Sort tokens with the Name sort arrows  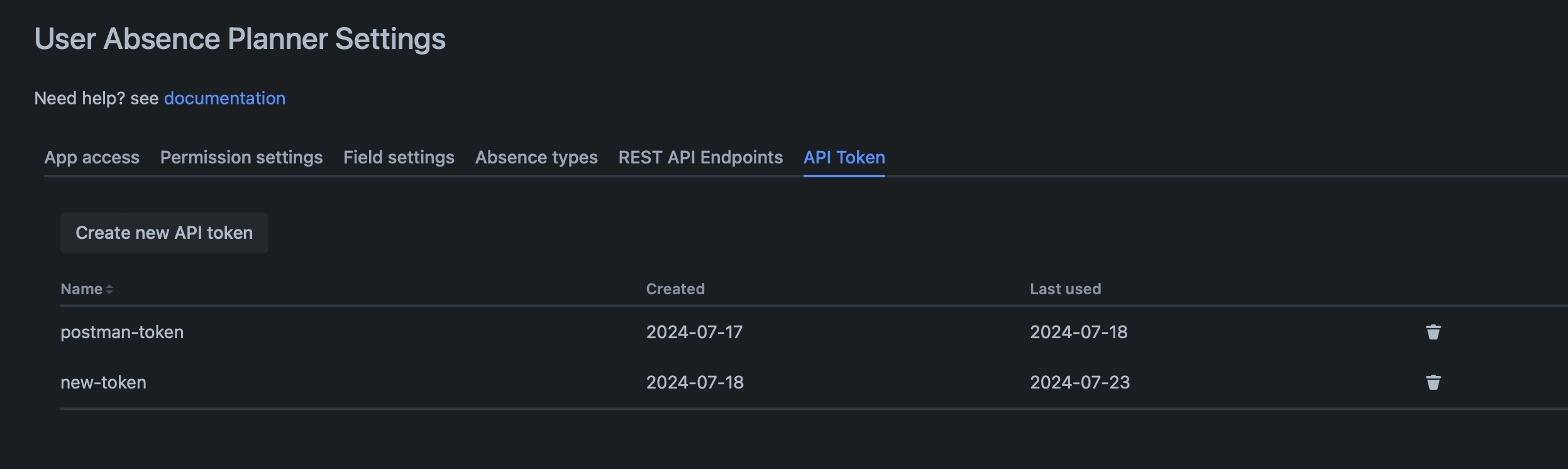click(109, 289)
